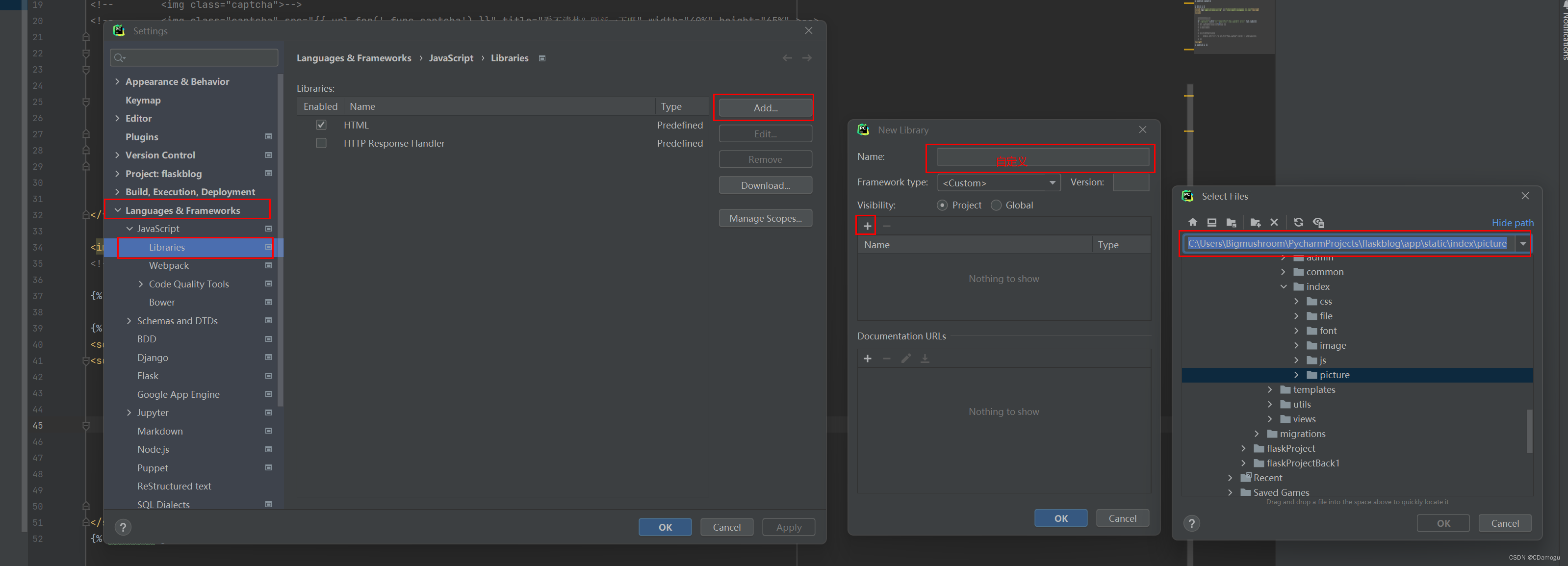Screen dimensions: 1568x566
Task: Click the project settings icon beside Flask
Action: click(268, 376)
